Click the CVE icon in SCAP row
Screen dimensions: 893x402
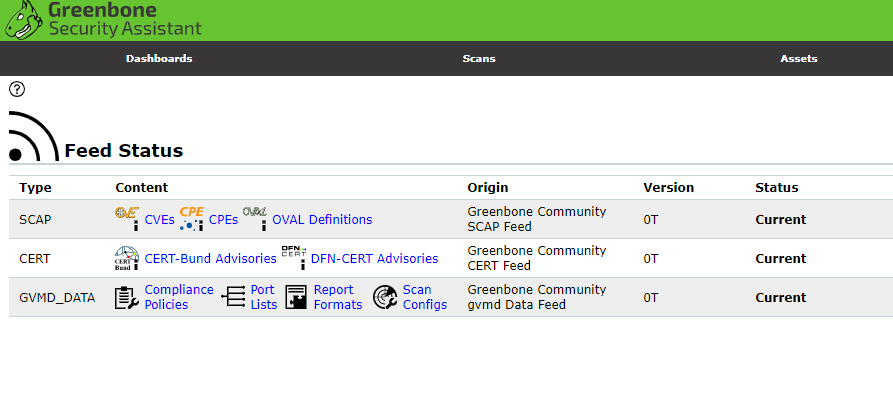(128, 219)
